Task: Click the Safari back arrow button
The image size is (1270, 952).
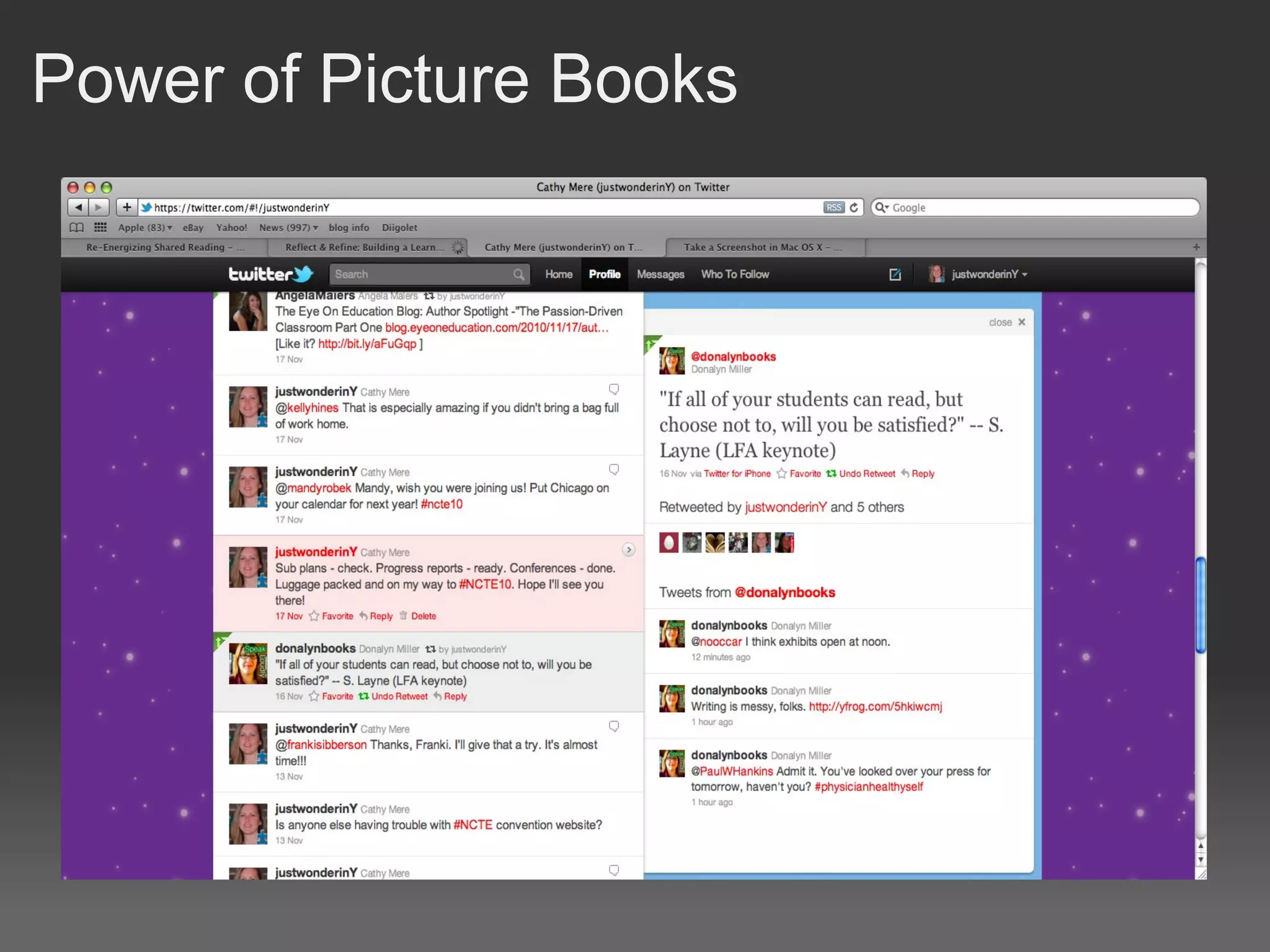Action: point(78,207)
